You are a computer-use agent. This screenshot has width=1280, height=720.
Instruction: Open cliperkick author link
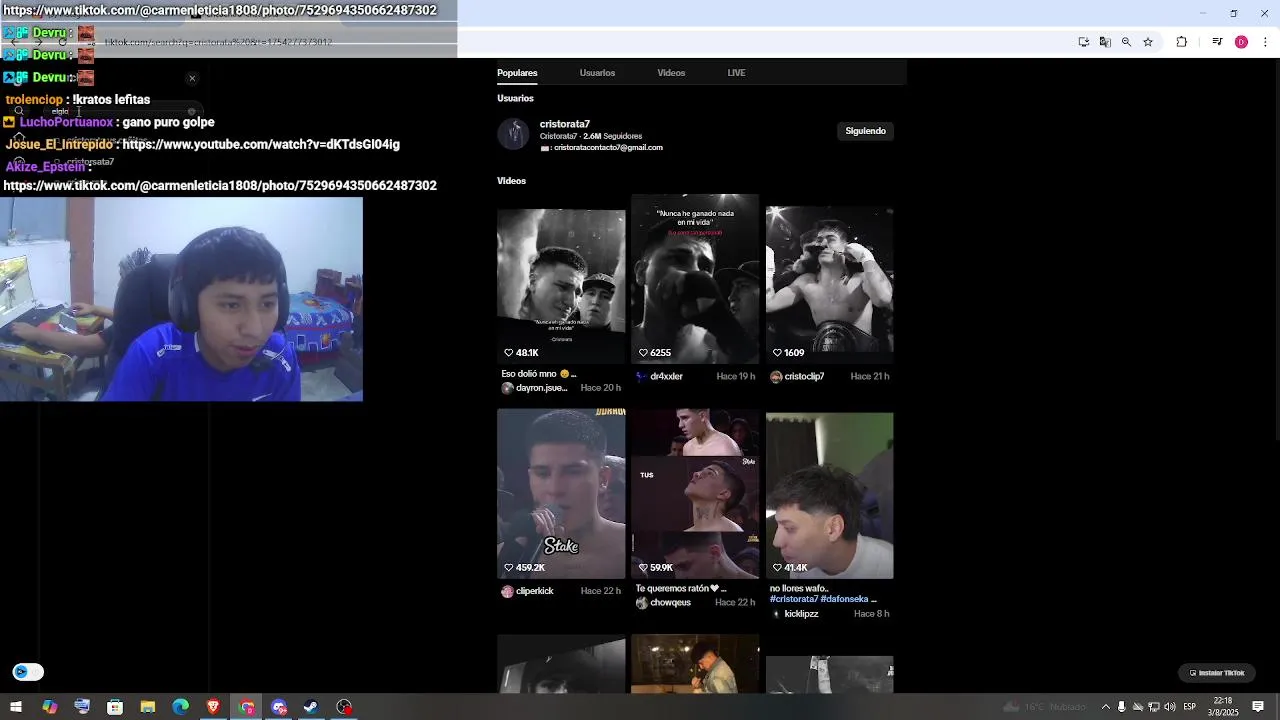click(x=534, y=591)
